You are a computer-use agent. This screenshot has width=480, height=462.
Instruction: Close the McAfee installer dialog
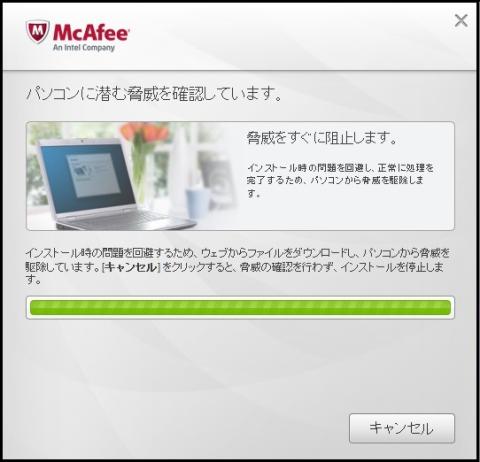pos(461,21)
